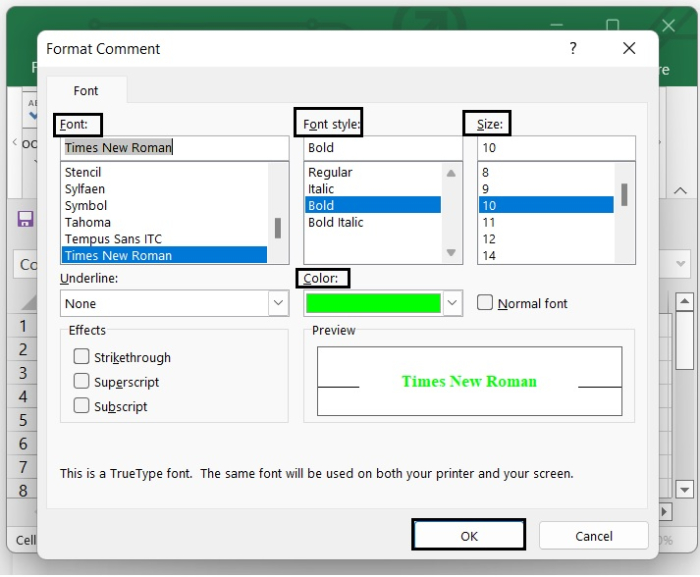Screen dimensions: 700x577
Task: Select row 5 header in Excel
Action: pyautogui.click(x=22, y=420)
